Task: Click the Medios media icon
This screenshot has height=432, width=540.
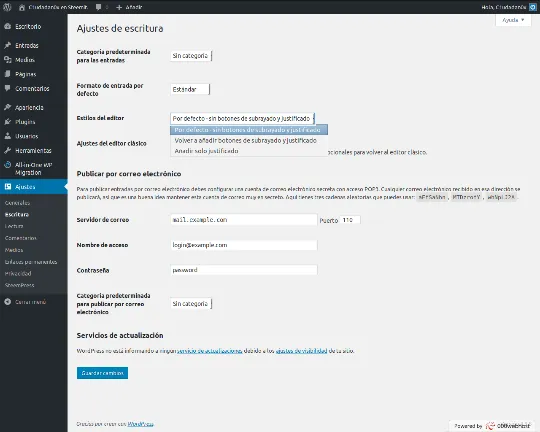Action: (8, 60)
